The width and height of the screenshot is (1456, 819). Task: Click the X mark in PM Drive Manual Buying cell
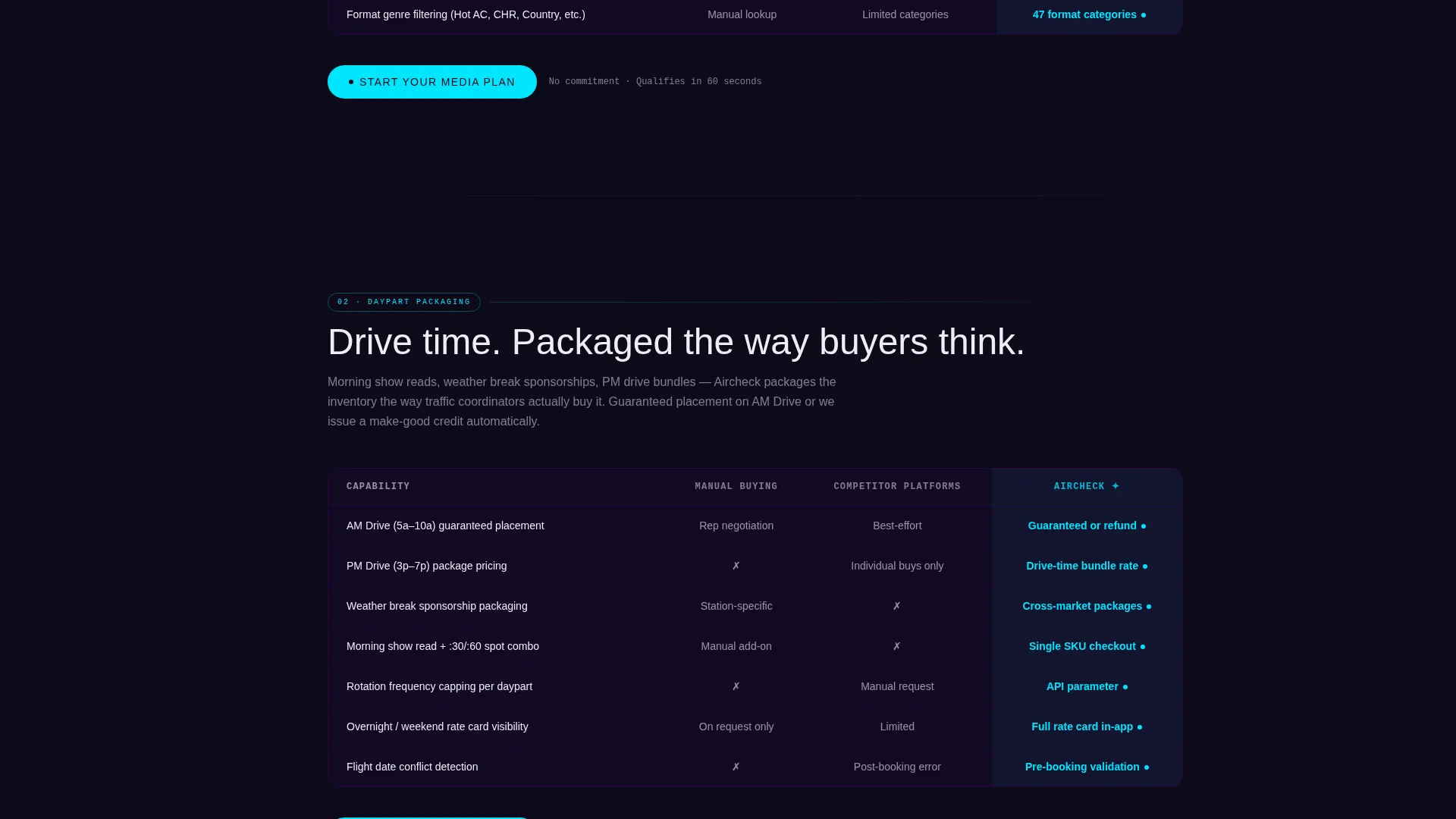coord(736,566)
